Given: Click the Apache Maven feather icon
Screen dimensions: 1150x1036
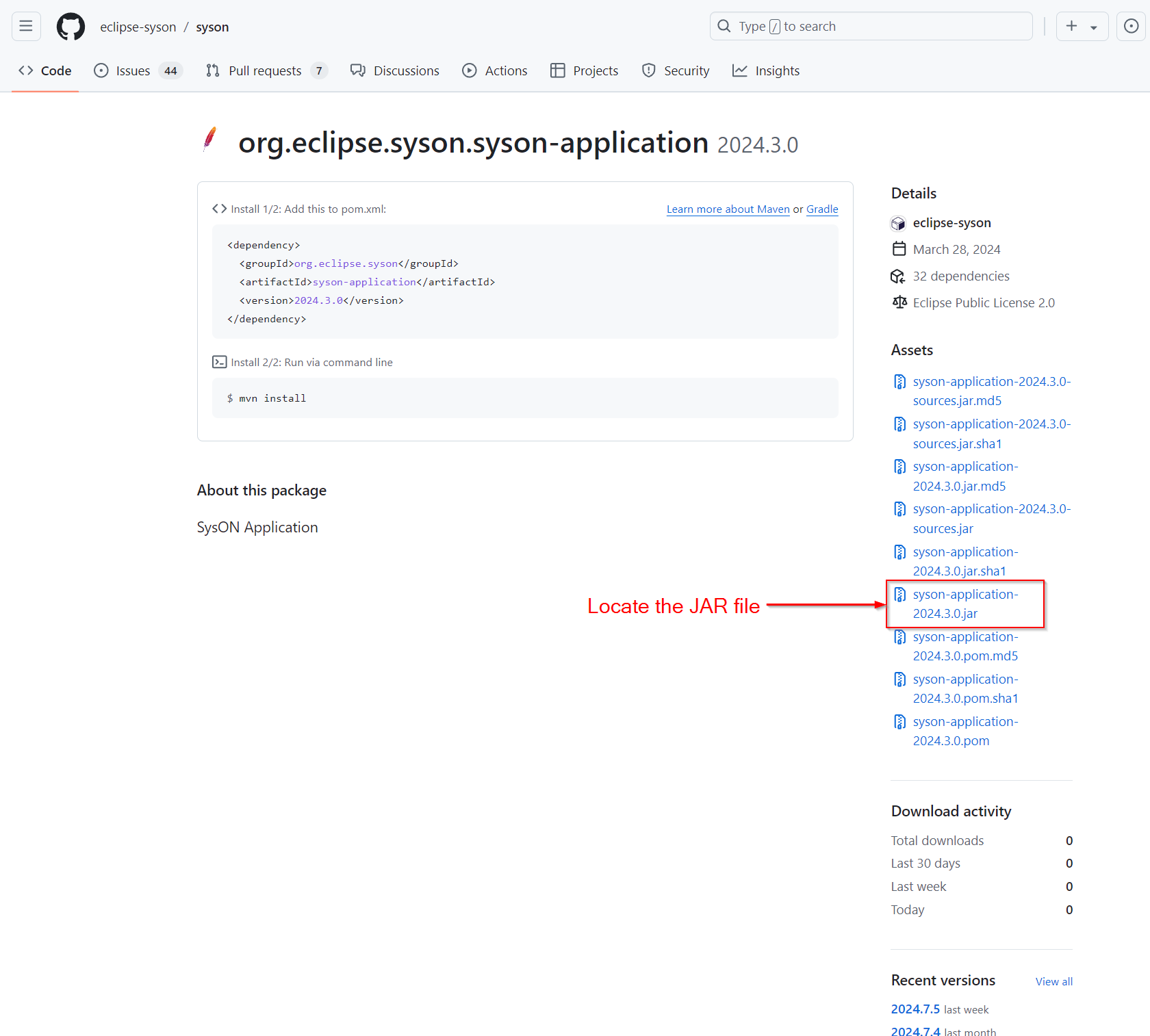Looking at the screenshot, I should coord(209,140).
